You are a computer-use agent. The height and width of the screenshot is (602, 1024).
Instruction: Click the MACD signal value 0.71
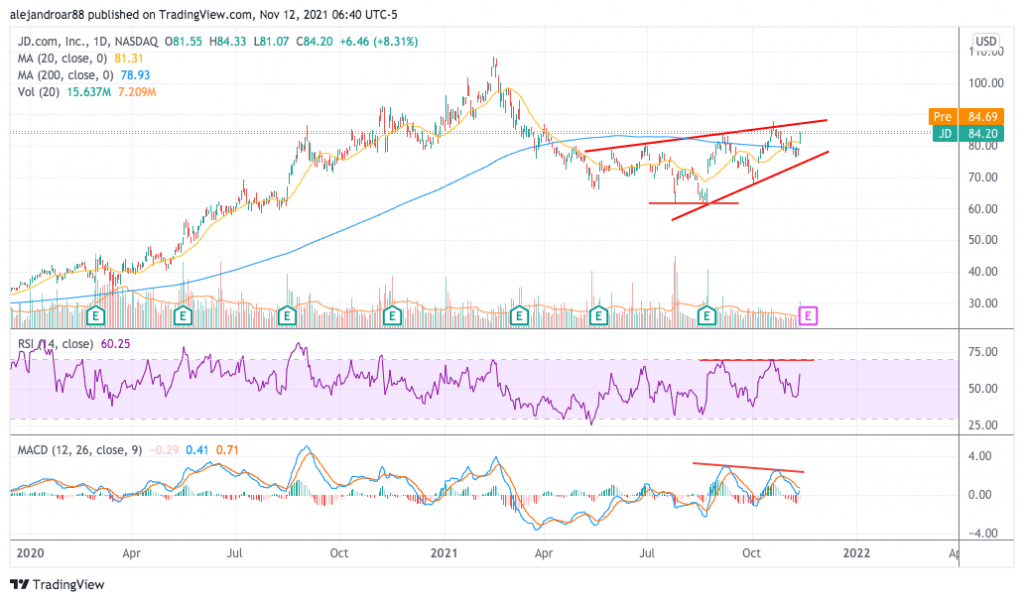click(x=227, y=450)
